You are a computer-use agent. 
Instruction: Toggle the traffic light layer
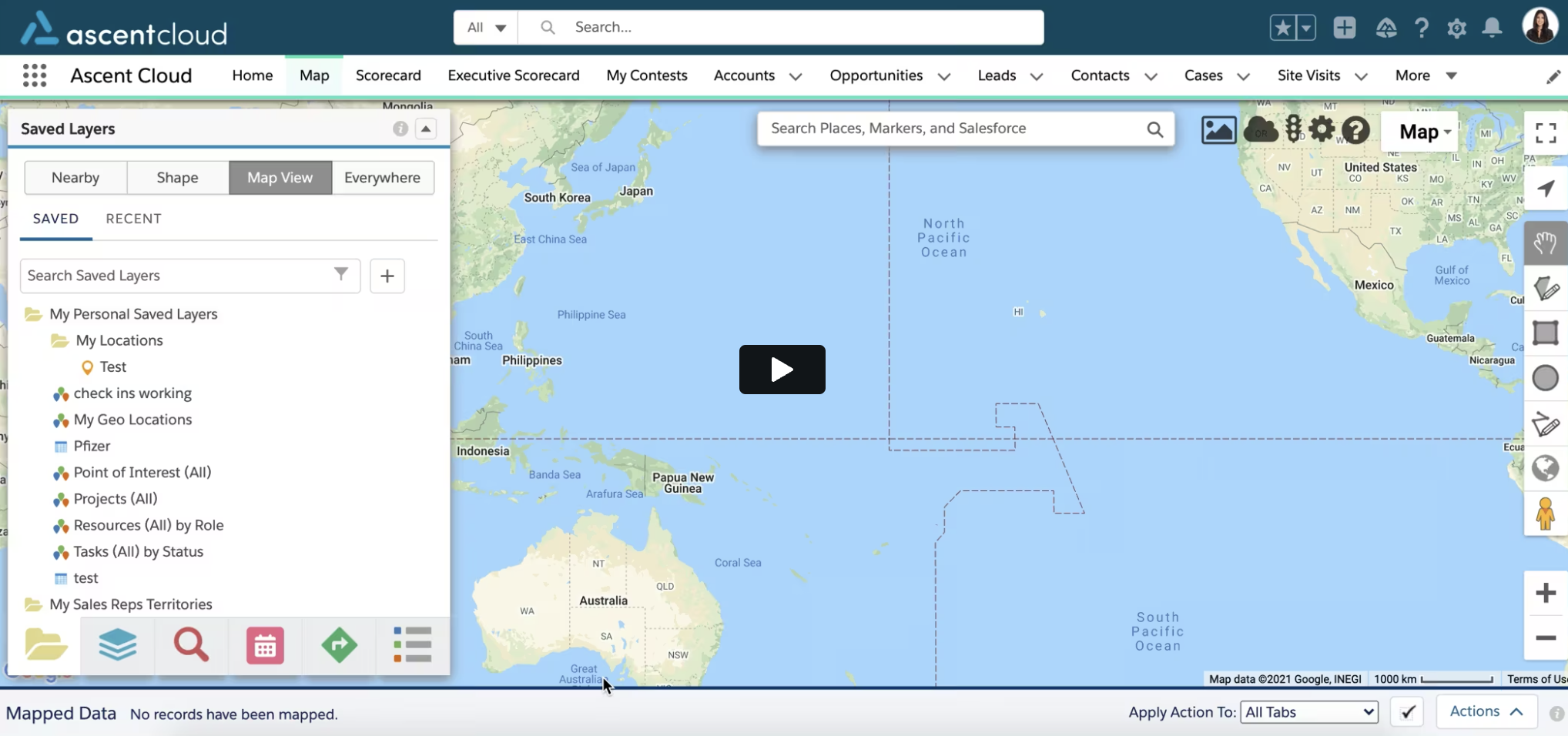coord(1294,129)
